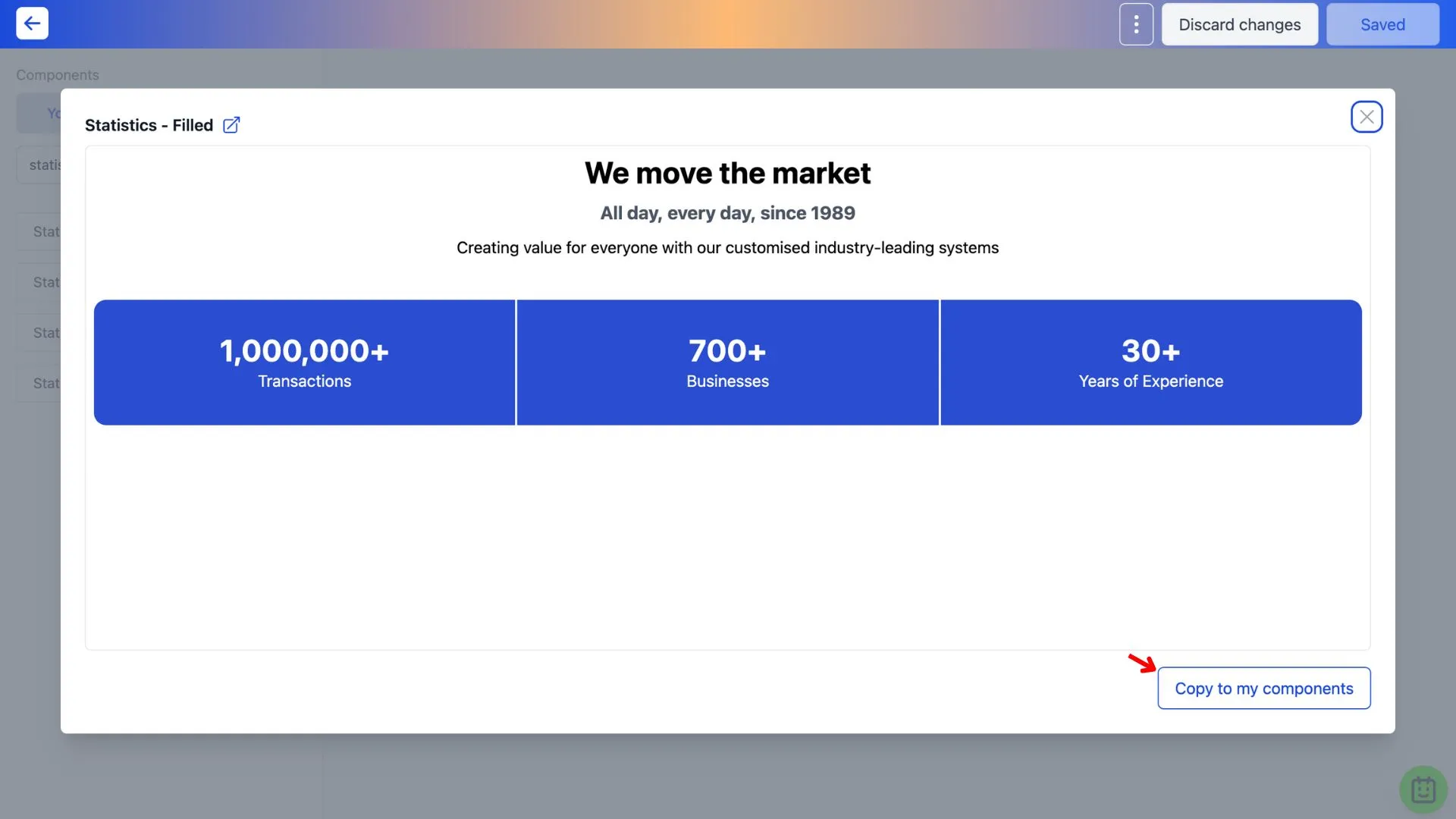Click the chat/support widget icon
Viewport: 1456px width, 819px height.
(x=1422, y=789)
